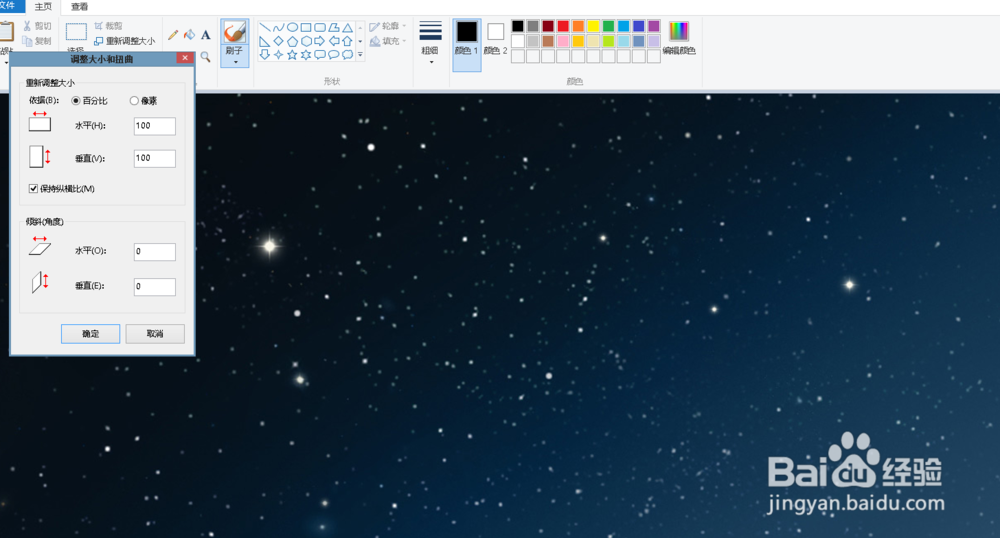Screen dimensions: 1000x538
Task: Pick the rounded rectangle shape
Action: coord(320,27)
